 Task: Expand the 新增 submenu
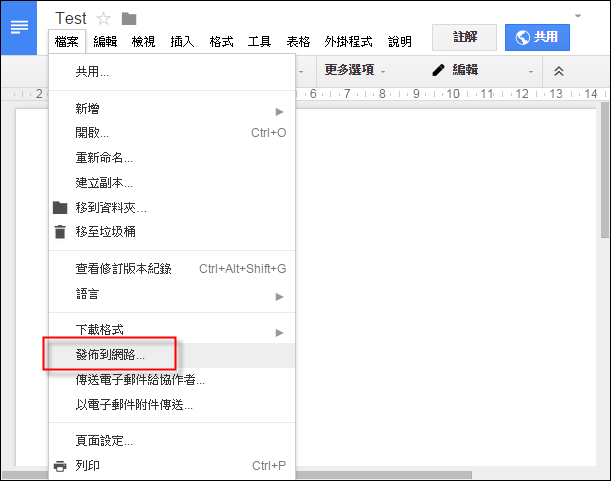172,109
